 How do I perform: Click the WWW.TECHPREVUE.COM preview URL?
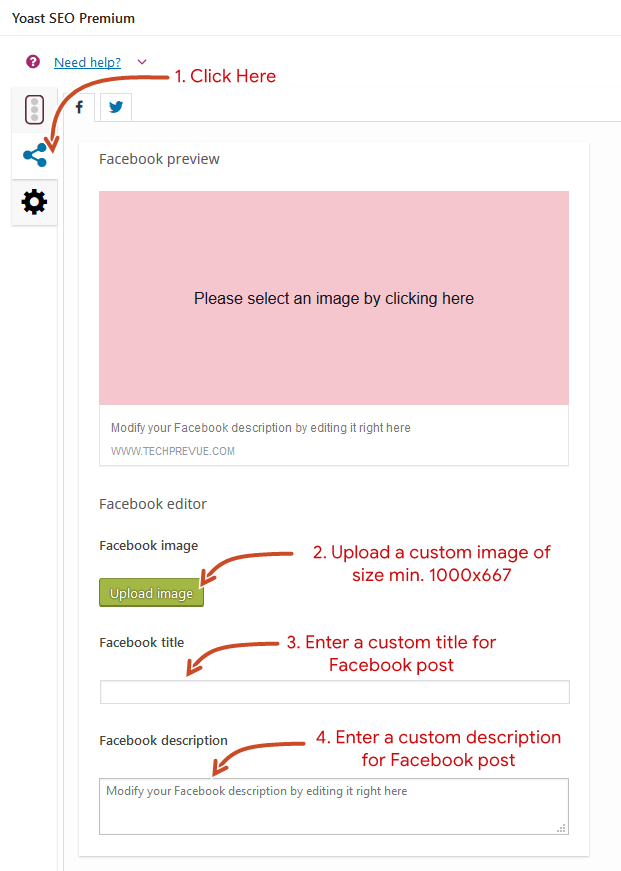click(173, 451)
